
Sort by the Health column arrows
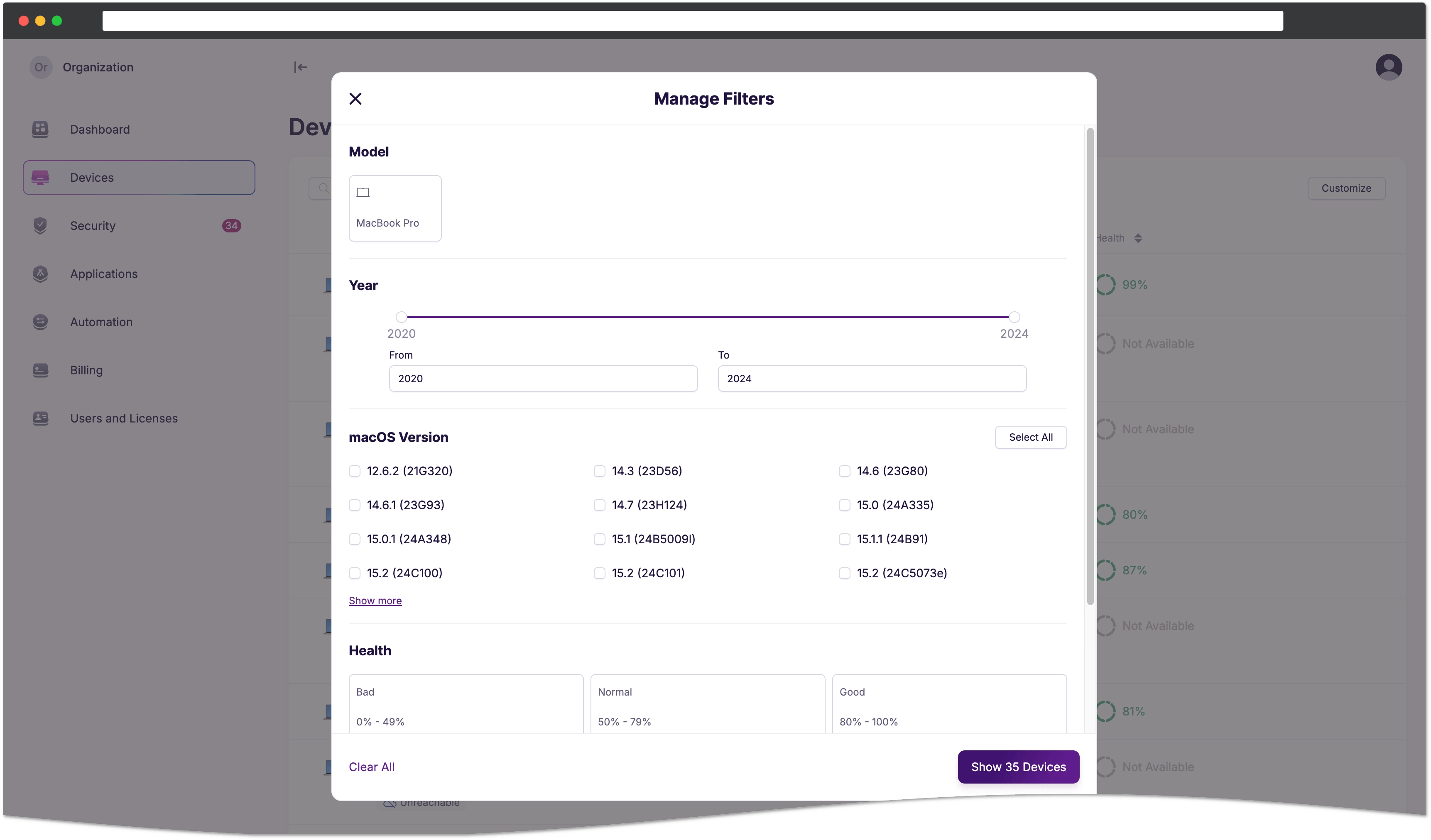(1138, 238)
